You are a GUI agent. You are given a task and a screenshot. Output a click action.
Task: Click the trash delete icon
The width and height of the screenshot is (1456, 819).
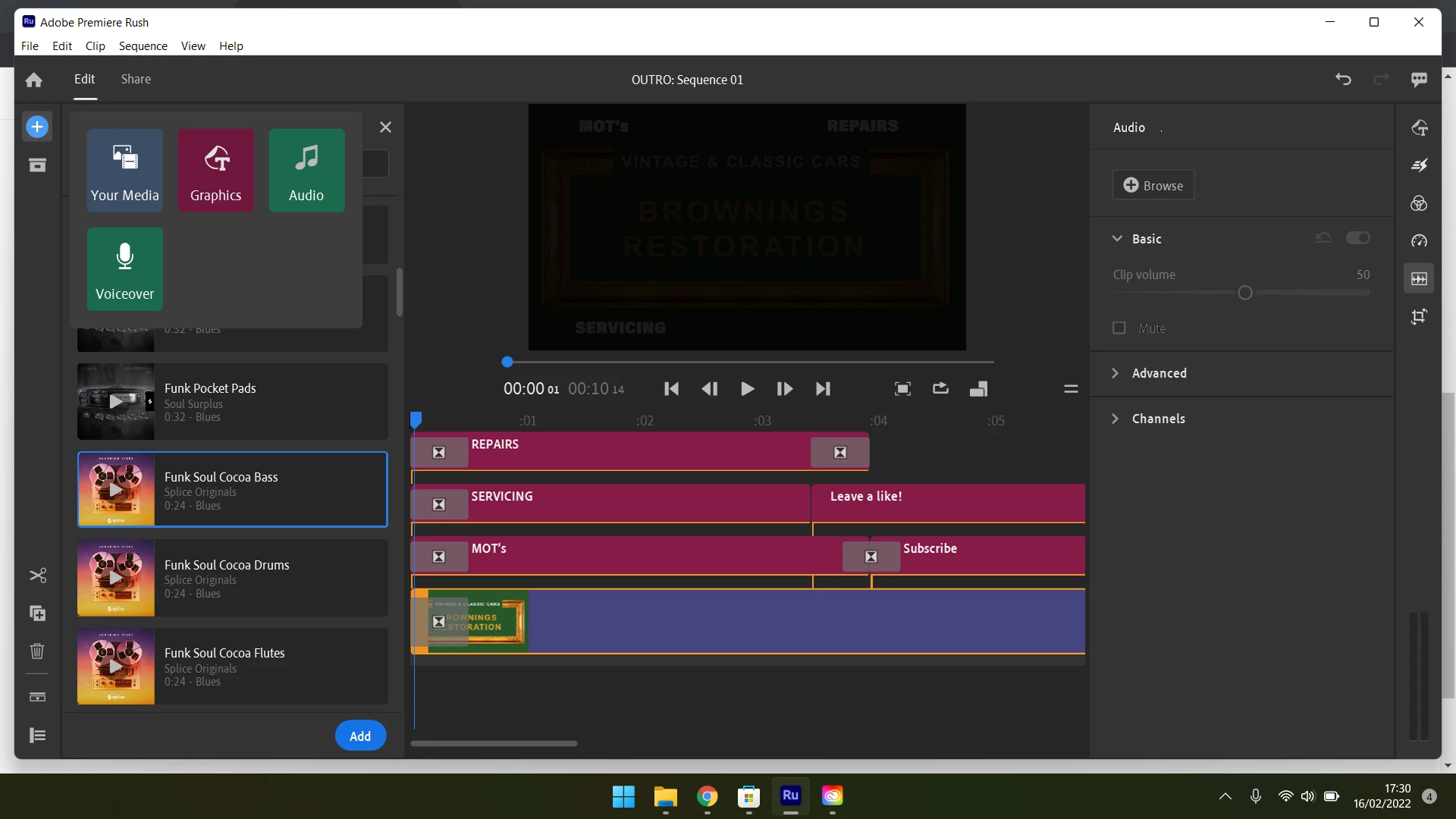tap(37, 651)
